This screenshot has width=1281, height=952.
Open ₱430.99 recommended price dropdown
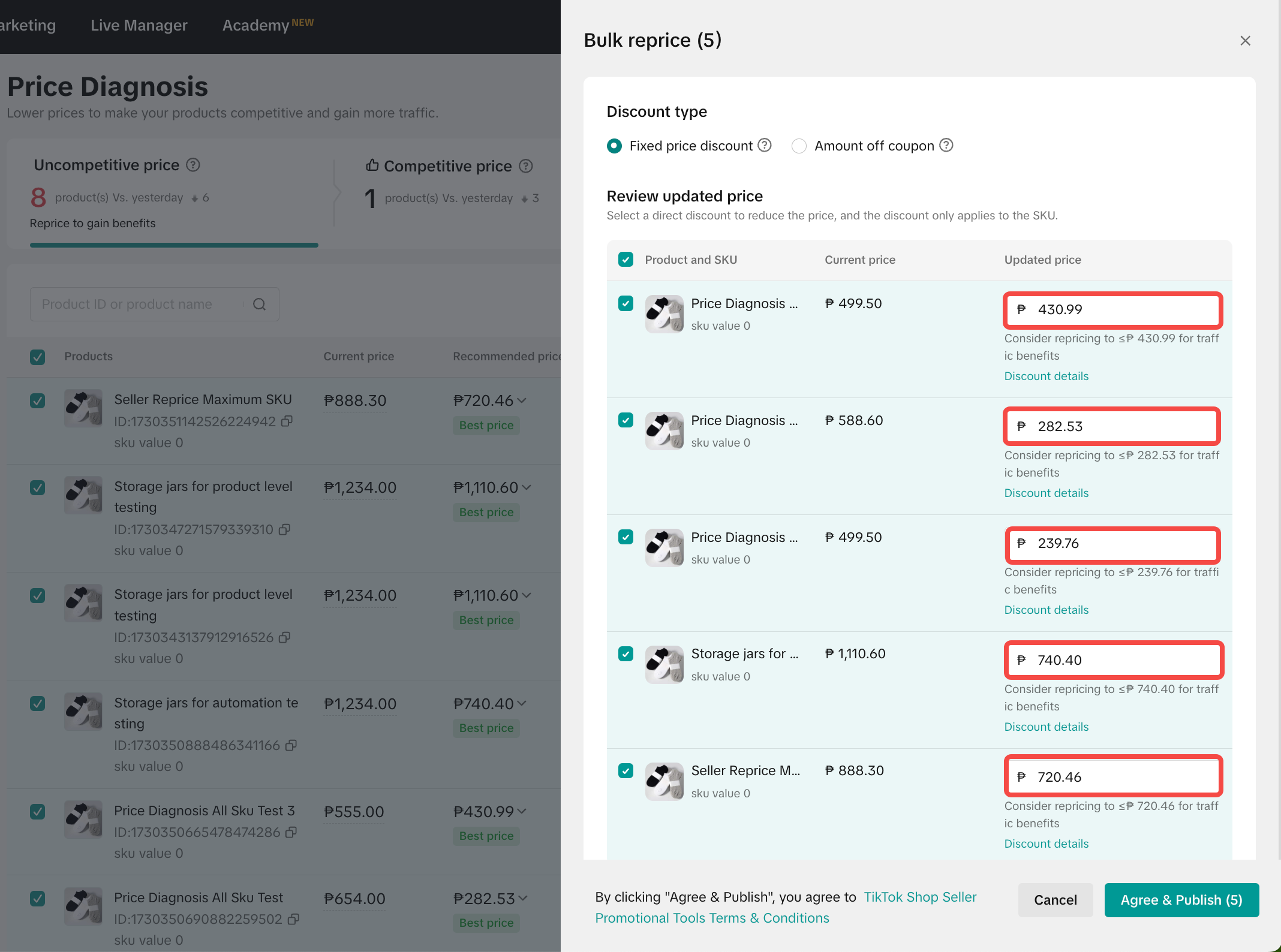point(522,811)
